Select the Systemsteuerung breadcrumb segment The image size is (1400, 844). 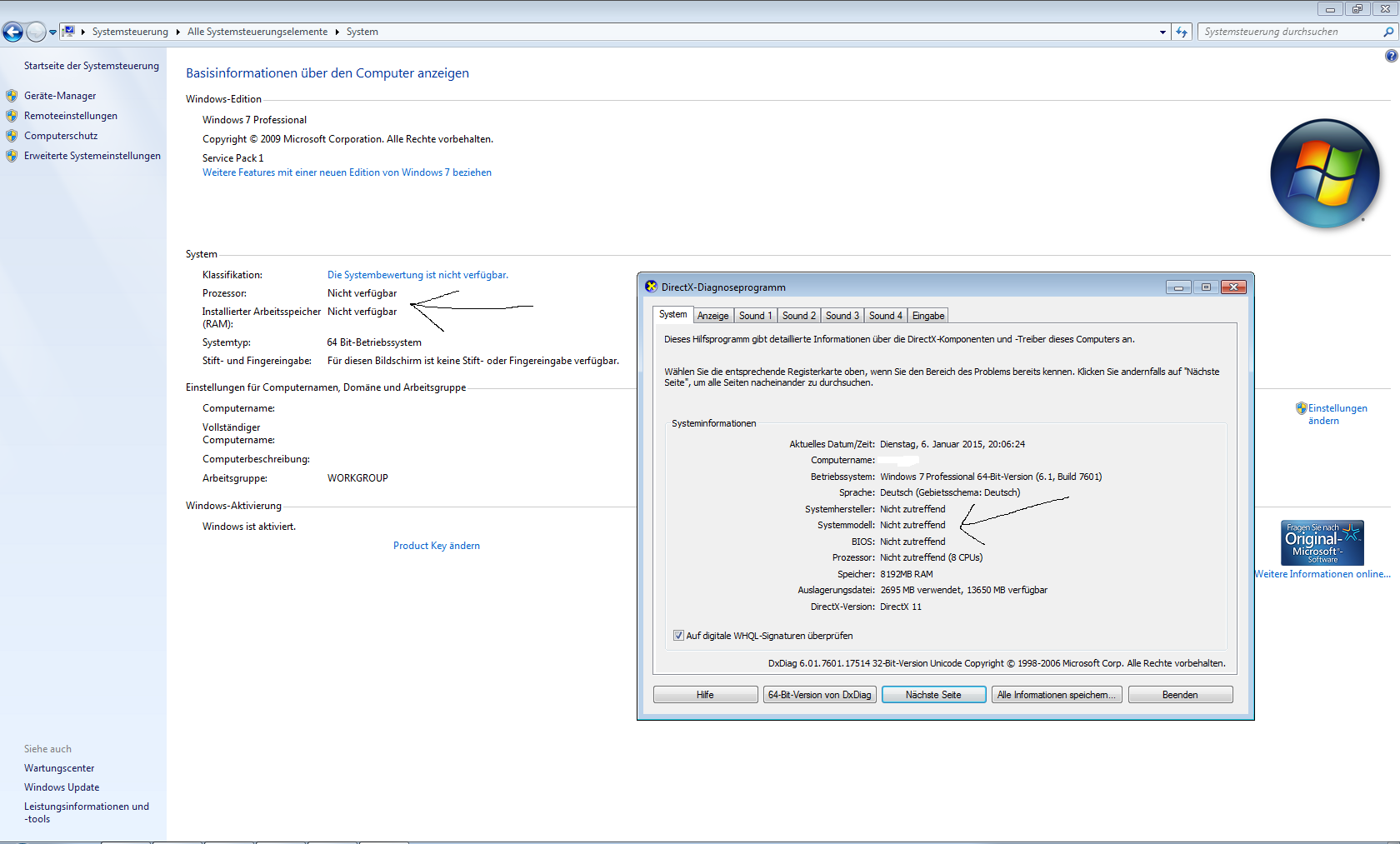click(x=130, y=32)
